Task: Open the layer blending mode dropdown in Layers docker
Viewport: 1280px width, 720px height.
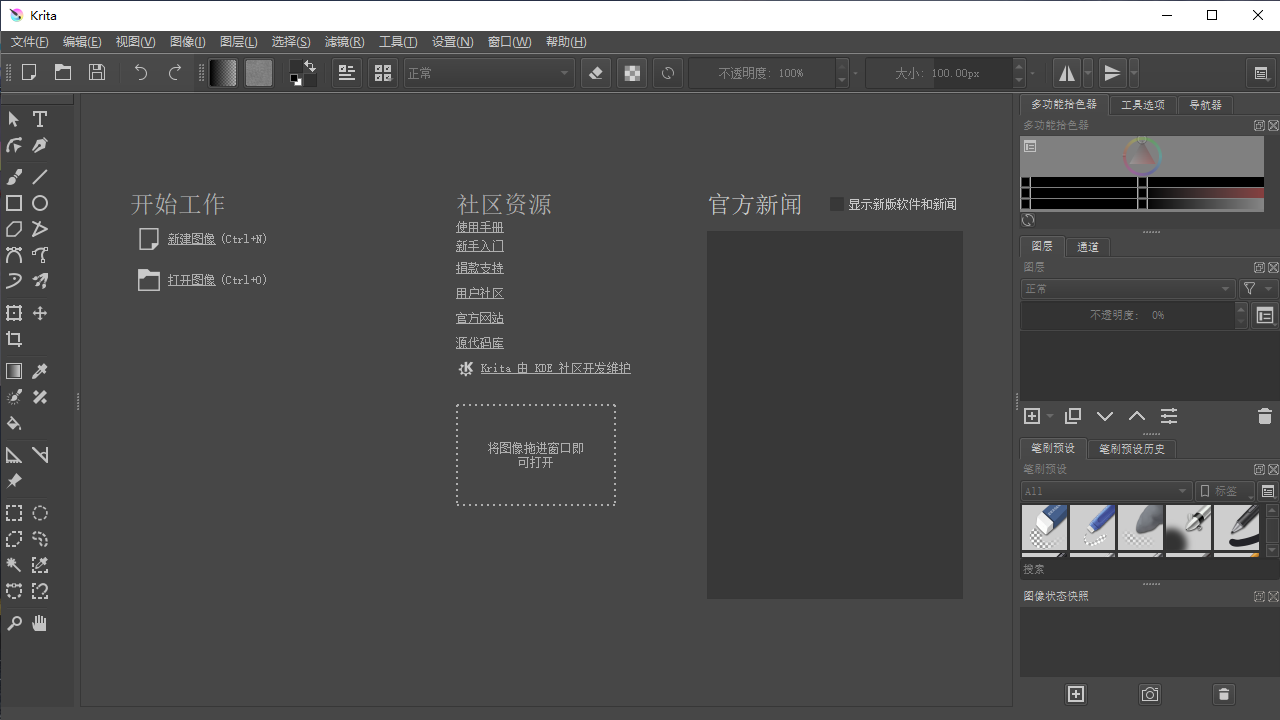Action: 1127,288
